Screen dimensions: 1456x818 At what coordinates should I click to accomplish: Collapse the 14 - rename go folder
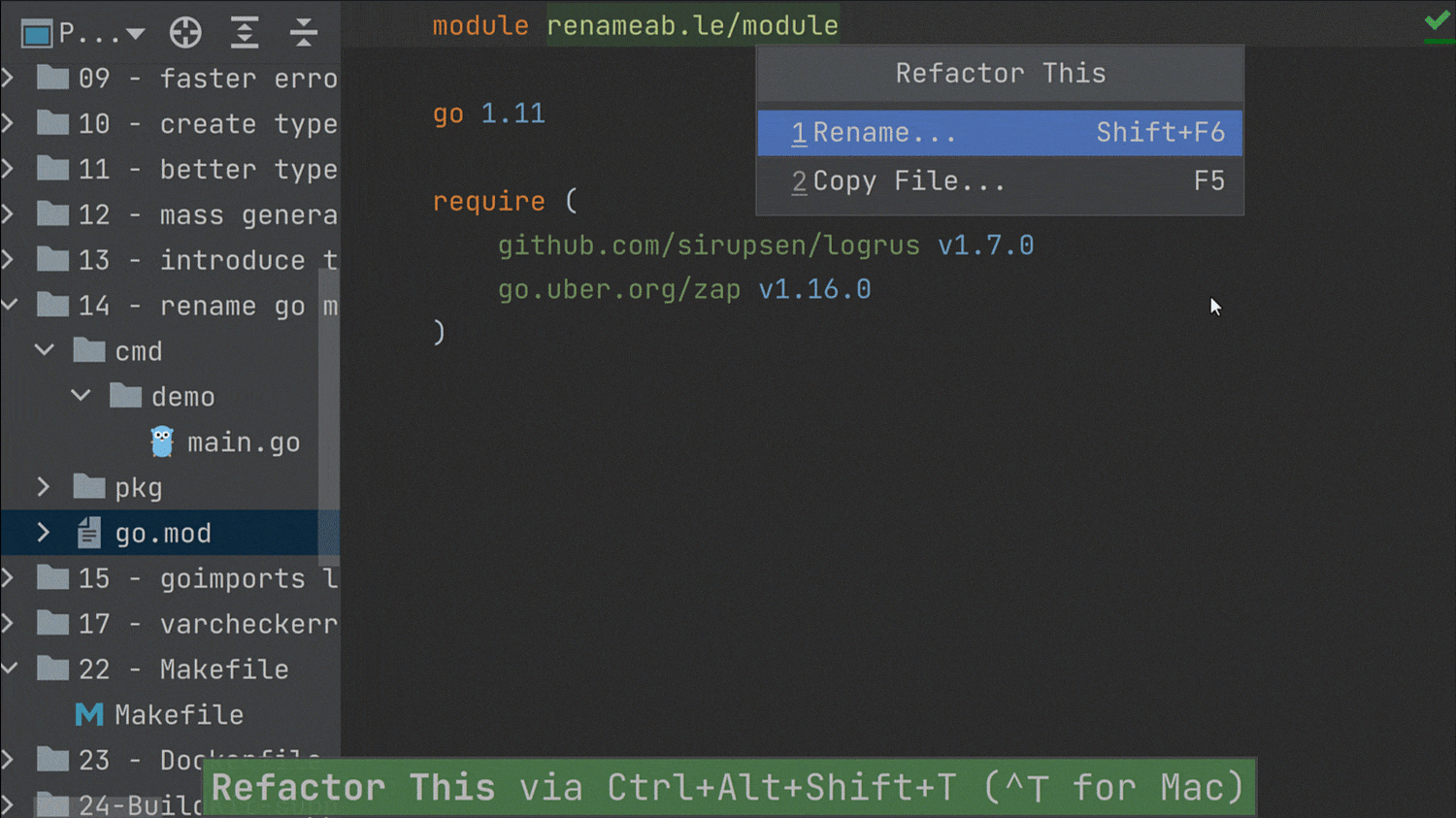pos(10,305)
